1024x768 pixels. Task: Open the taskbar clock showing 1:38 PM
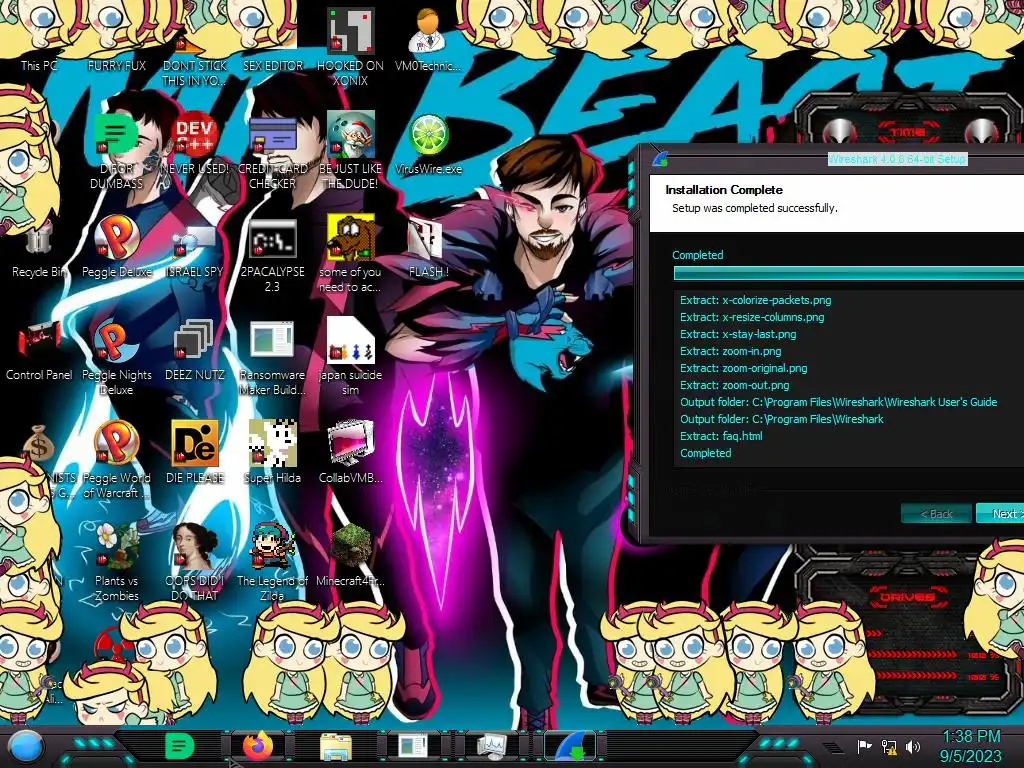click(971, 746)
